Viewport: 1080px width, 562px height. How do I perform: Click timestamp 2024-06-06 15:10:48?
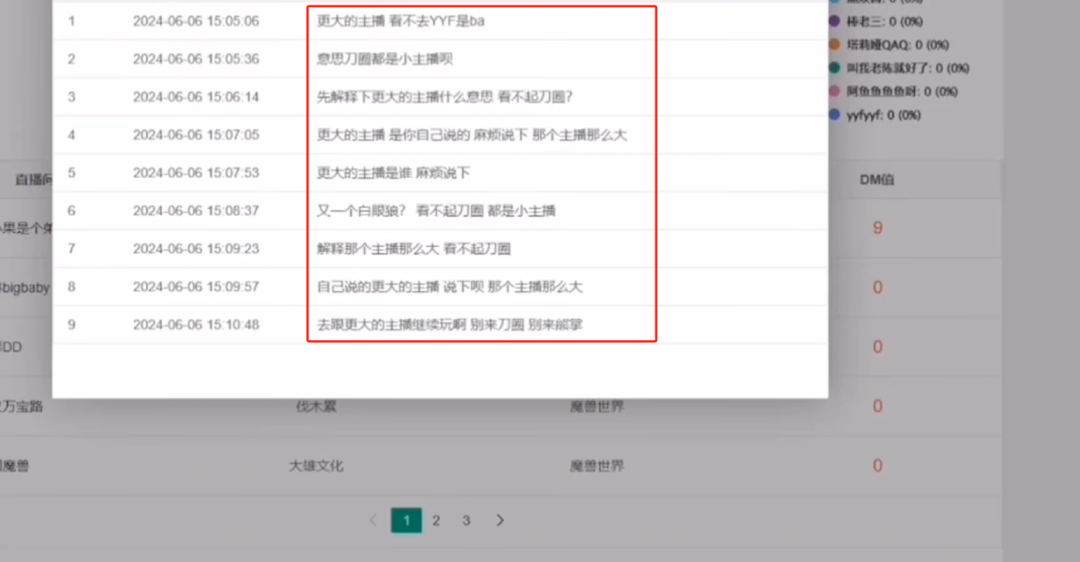(x=196, y=324)
